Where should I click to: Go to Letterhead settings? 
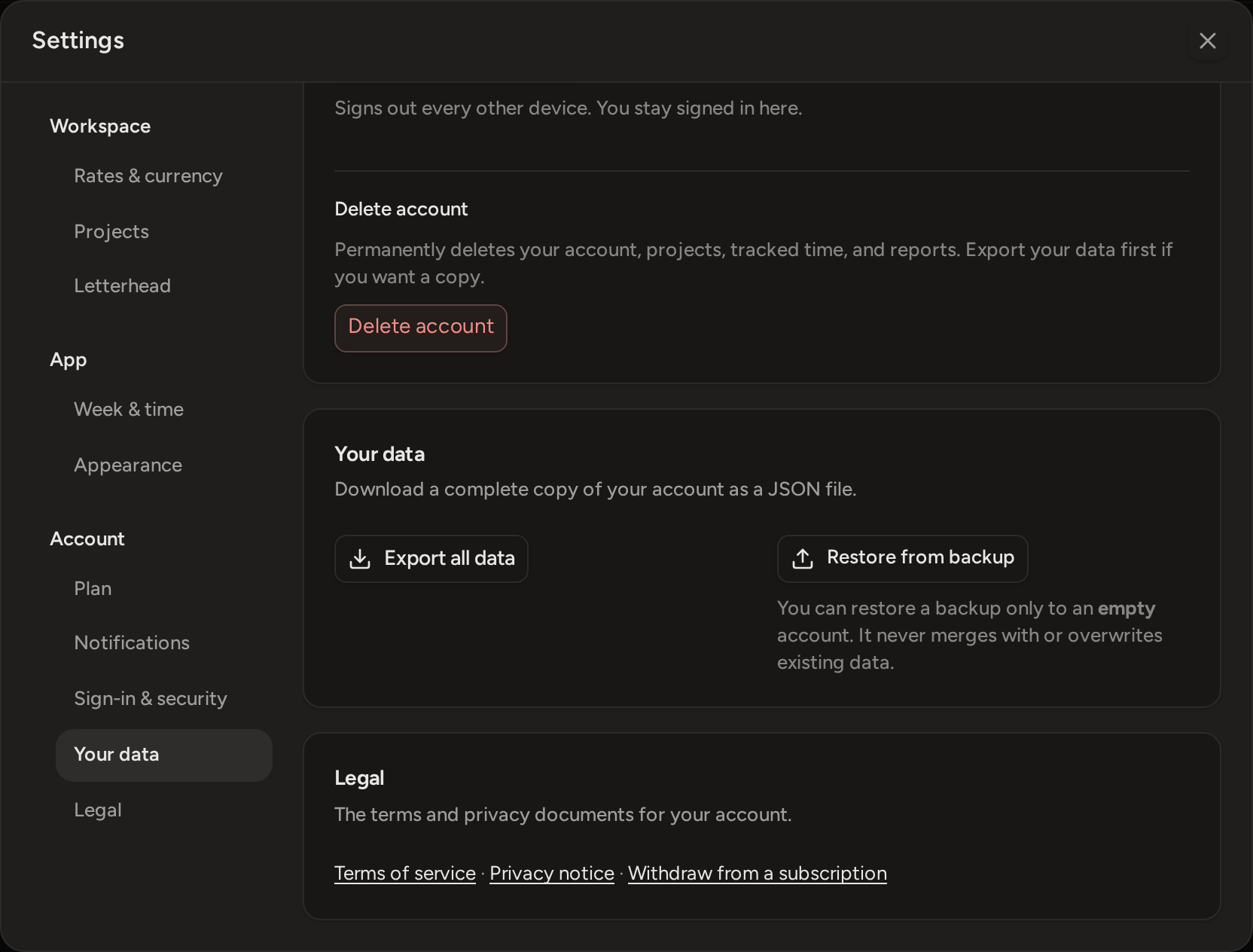pyautogui.click(x=164, y=286)
